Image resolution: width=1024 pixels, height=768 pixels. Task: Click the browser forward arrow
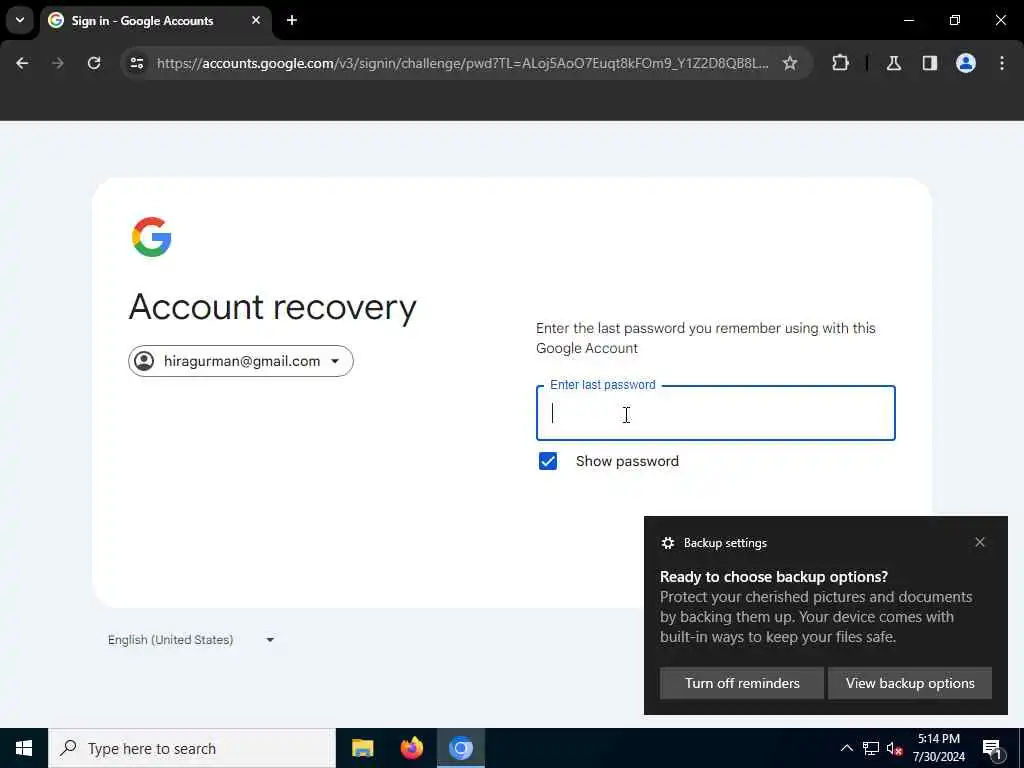coord(58,63)
